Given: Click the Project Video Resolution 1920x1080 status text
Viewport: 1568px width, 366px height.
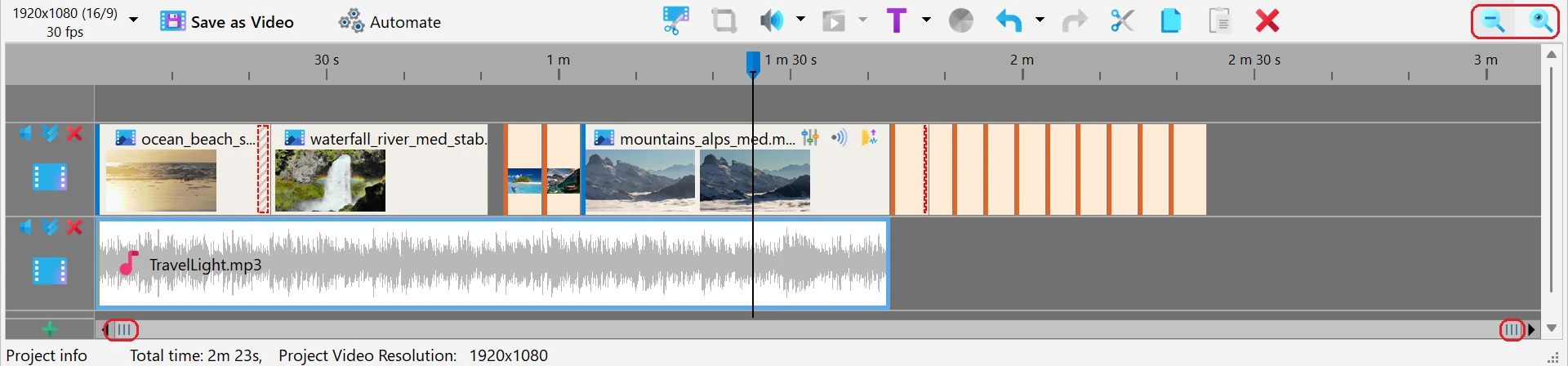Looking at the screenshot, I should (x=413, y=355).
